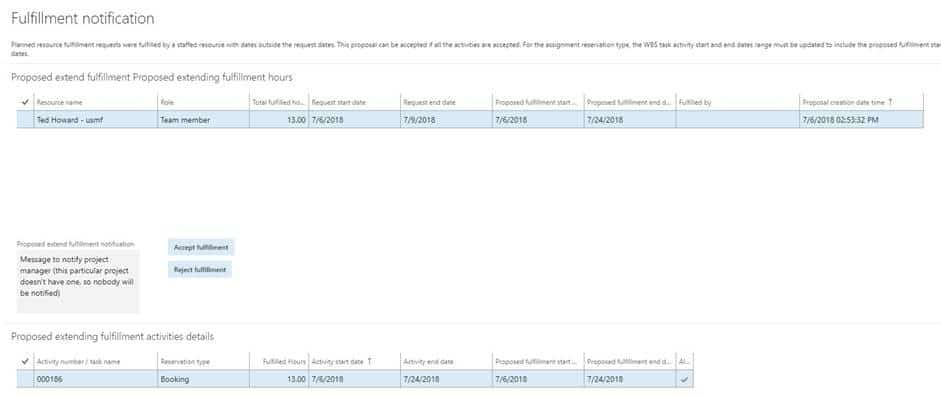Open the Fulfilled Hours column header
The width and height of the screenshot is (941, 397).
point(279,362)
